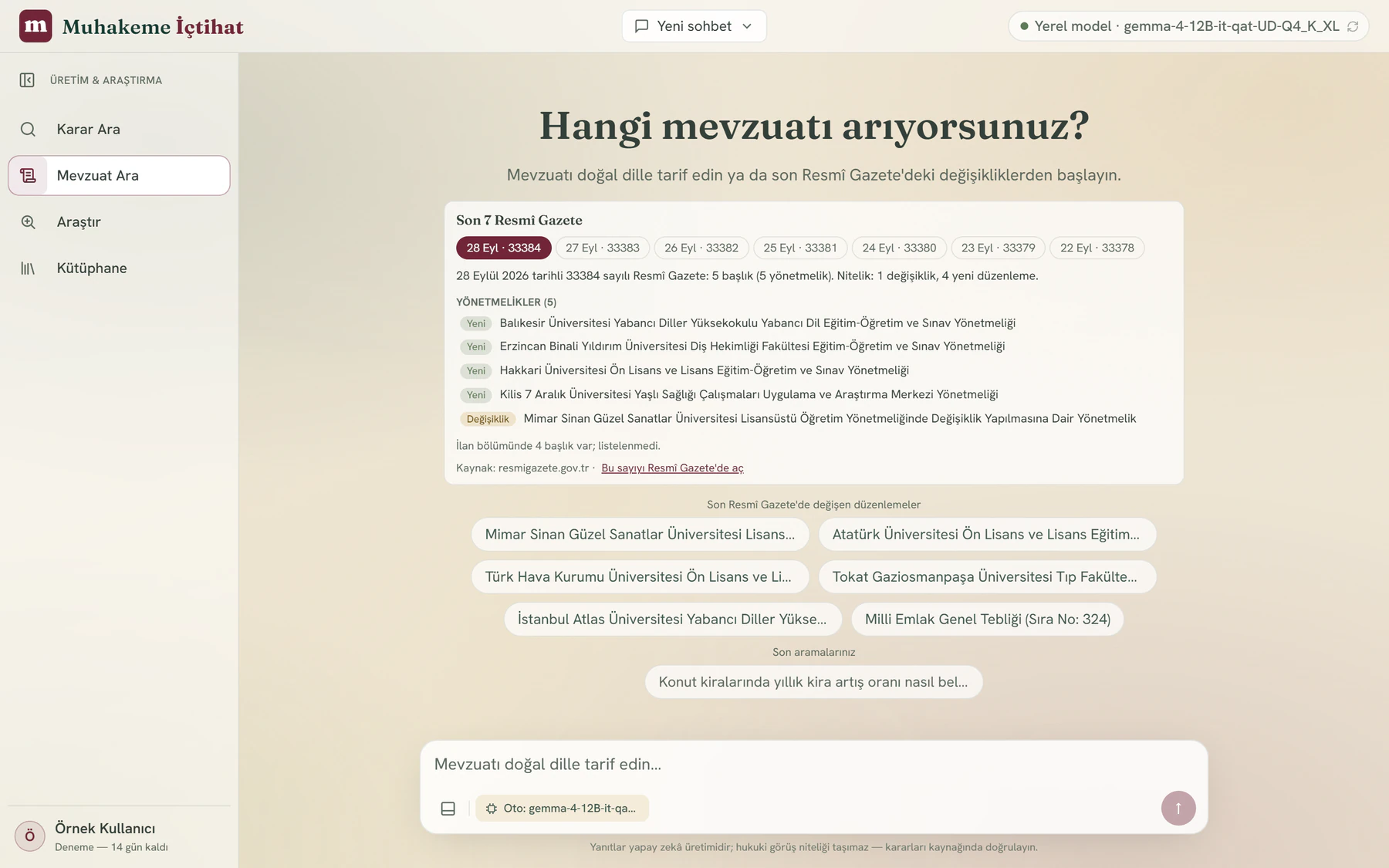
Task: Click the İstanbul Atlas Üniversitesi chip
Action: (673, 619)
